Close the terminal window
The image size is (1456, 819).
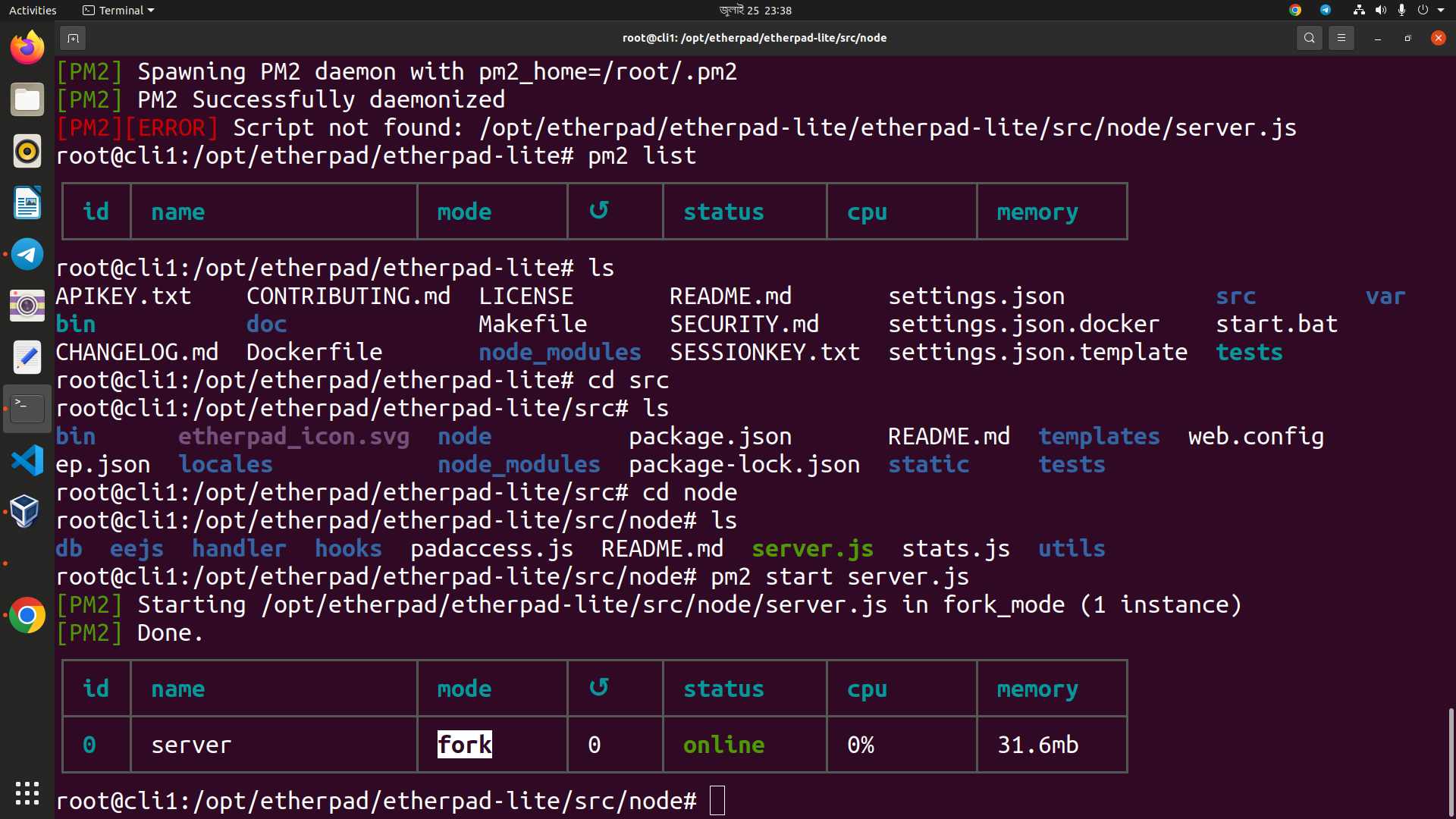coord(1438,38)
